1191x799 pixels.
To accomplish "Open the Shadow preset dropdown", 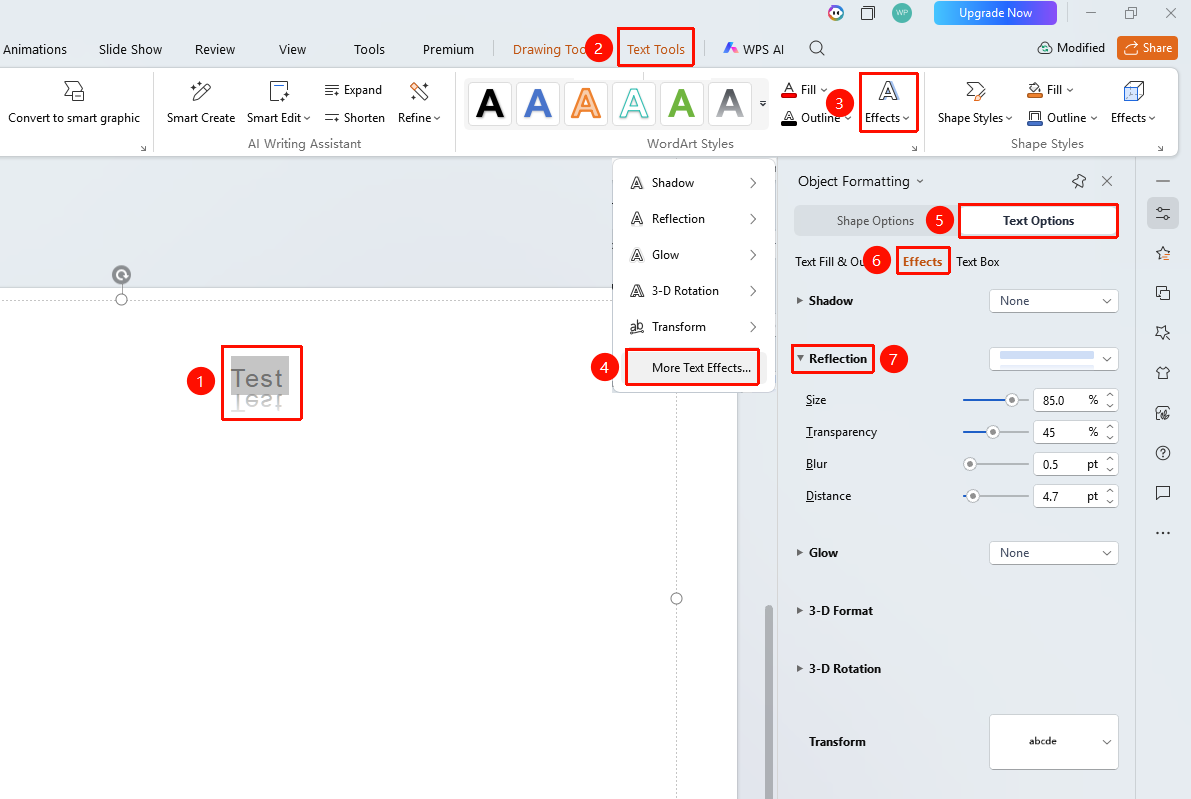I will pyautogui.click(x=1054, y=301).
